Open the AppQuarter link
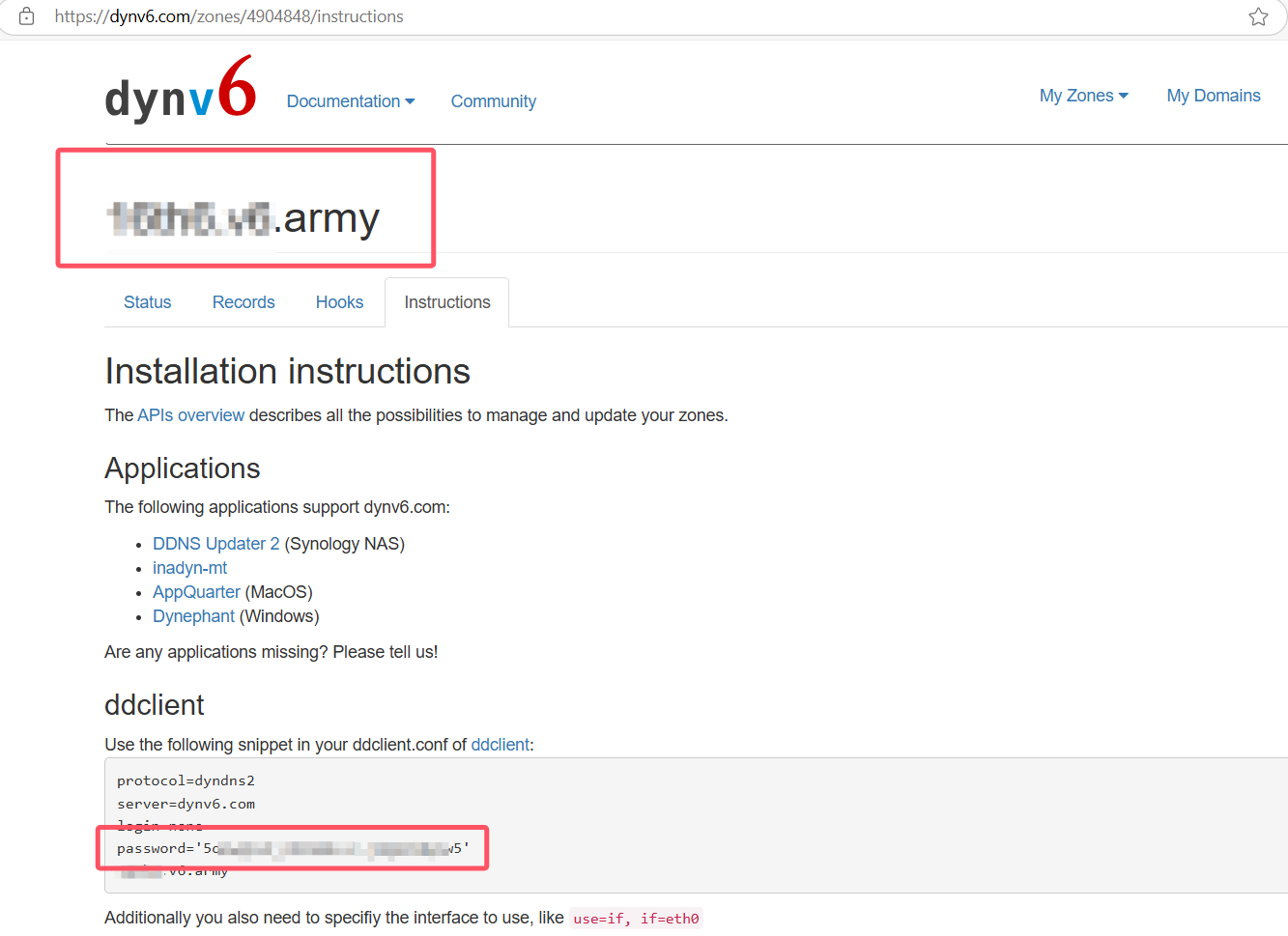1288x936 pixels. click(196, 592)
